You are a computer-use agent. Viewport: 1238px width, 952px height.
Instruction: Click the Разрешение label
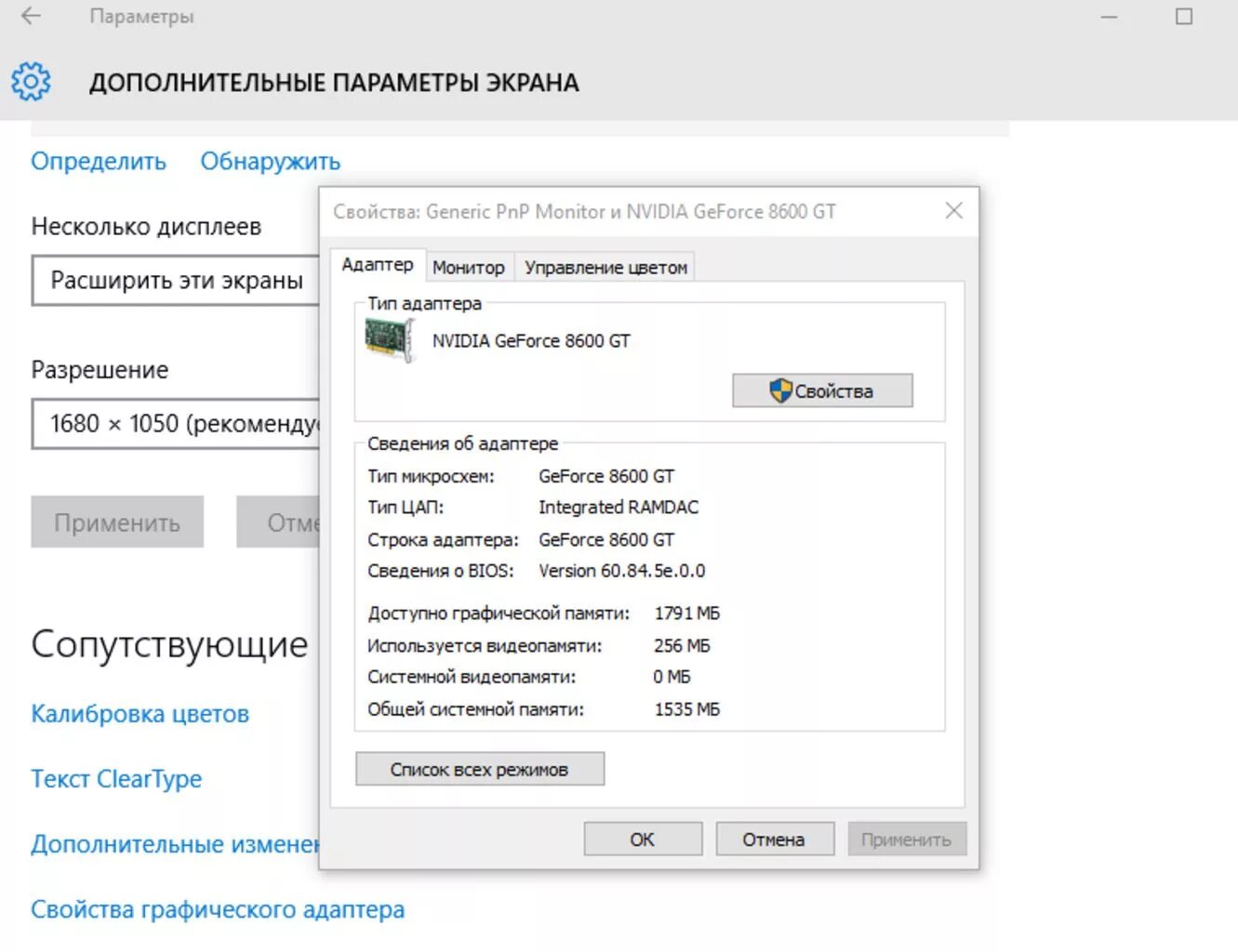[x=100, y=370]
